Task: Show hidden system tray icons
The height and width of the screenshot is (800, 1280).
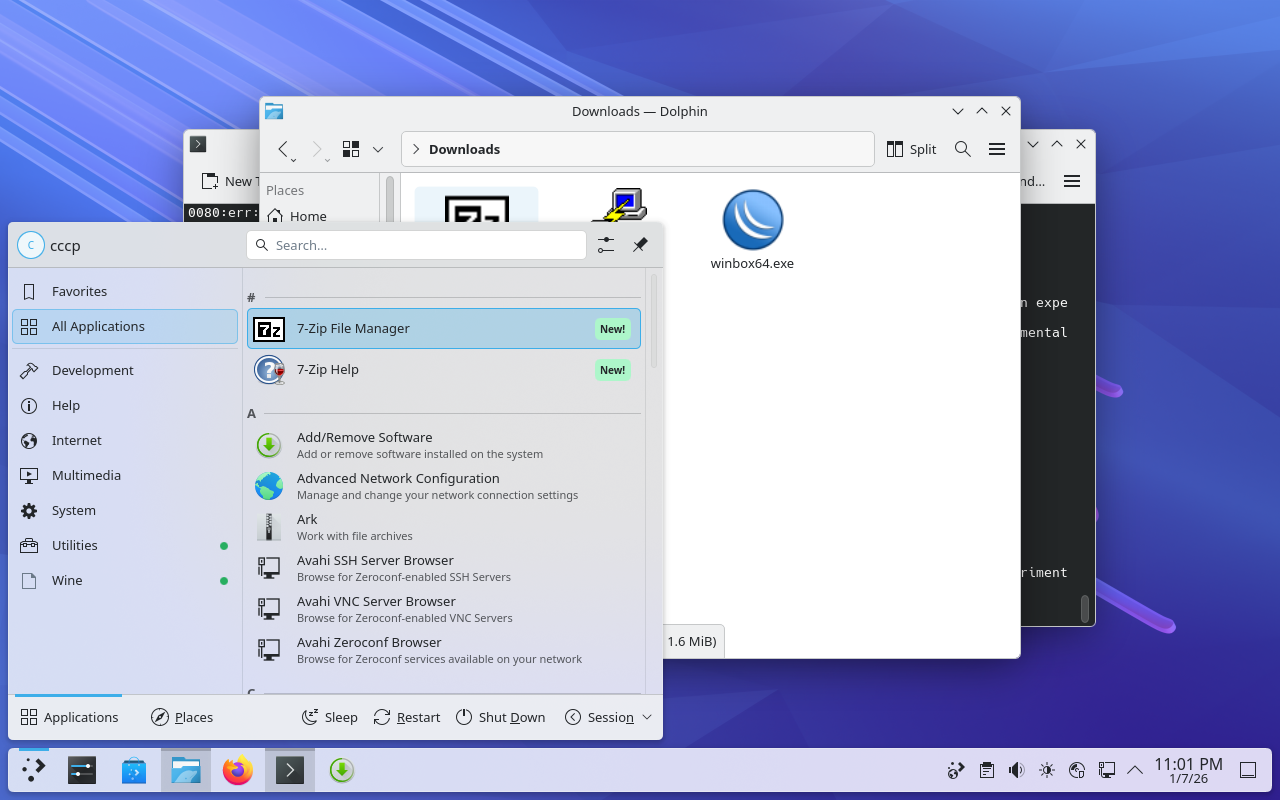Action: [x=1135, y=770]
